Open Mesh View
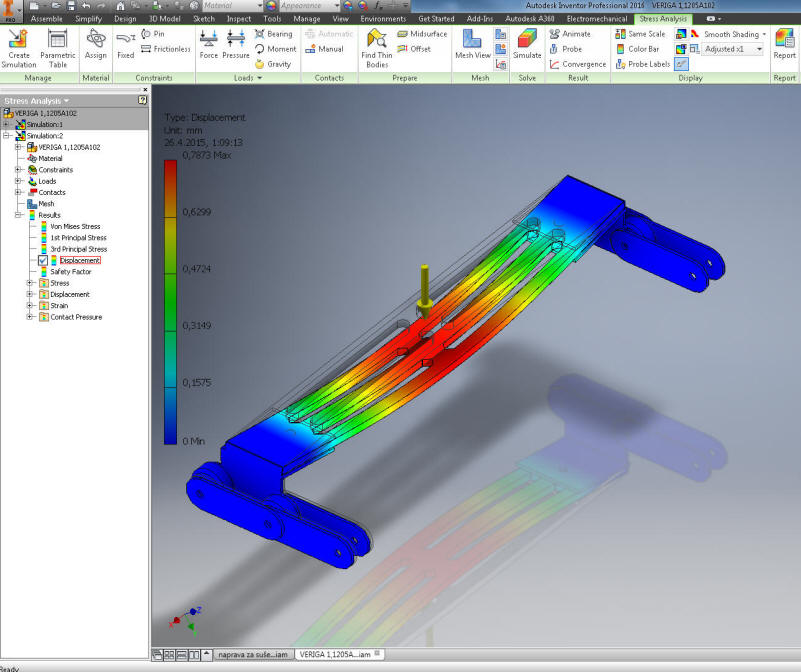801x672 pixels. coord(472,44)
